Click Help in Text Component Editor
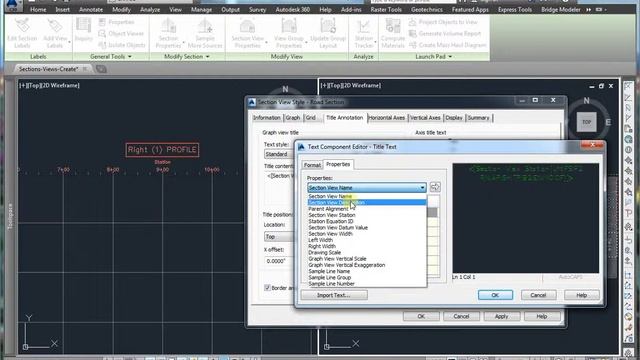 pyautogui.click(x=582, y=295)
